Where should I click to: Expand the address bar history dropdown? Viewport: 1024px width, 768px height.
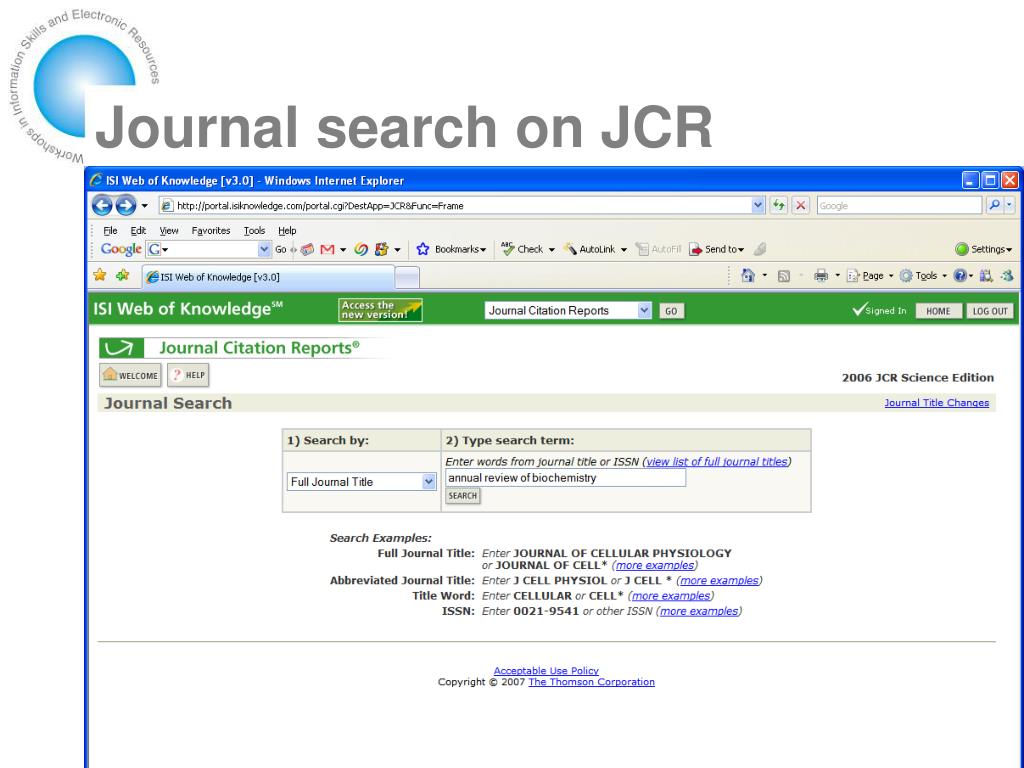(x=758, y=206)
